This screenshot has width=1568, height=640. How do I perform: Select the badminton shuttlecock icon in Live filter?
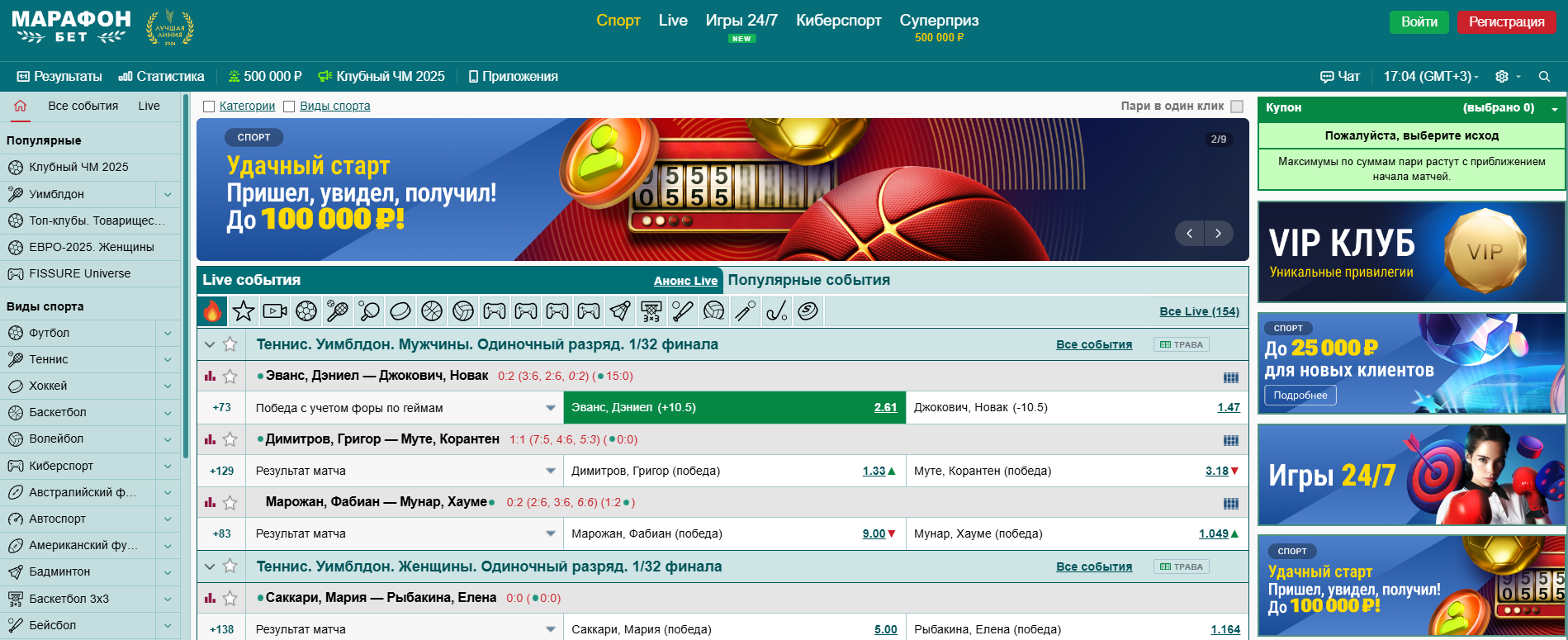(x=620, y=311)
